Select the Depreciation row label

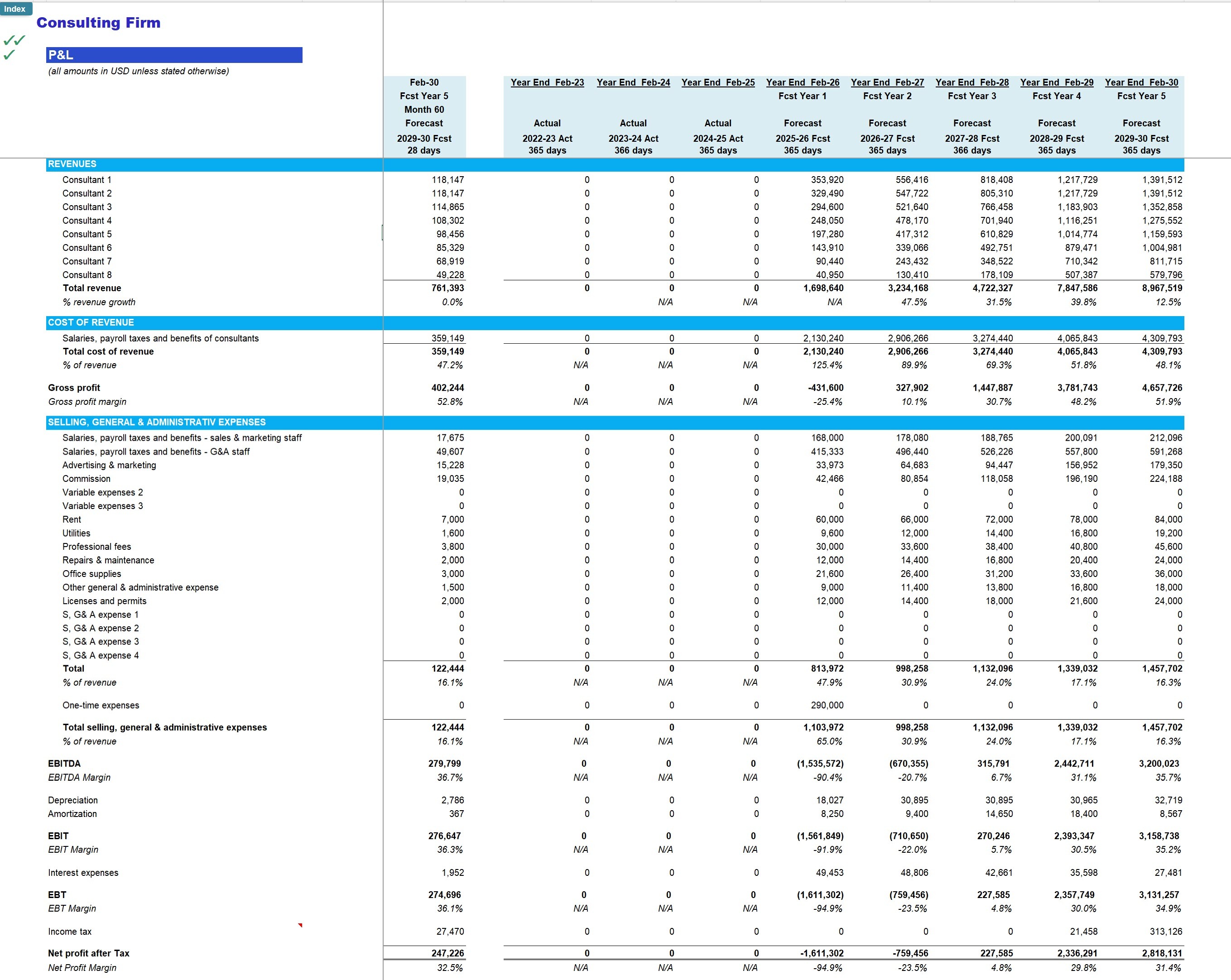[72, 800]
